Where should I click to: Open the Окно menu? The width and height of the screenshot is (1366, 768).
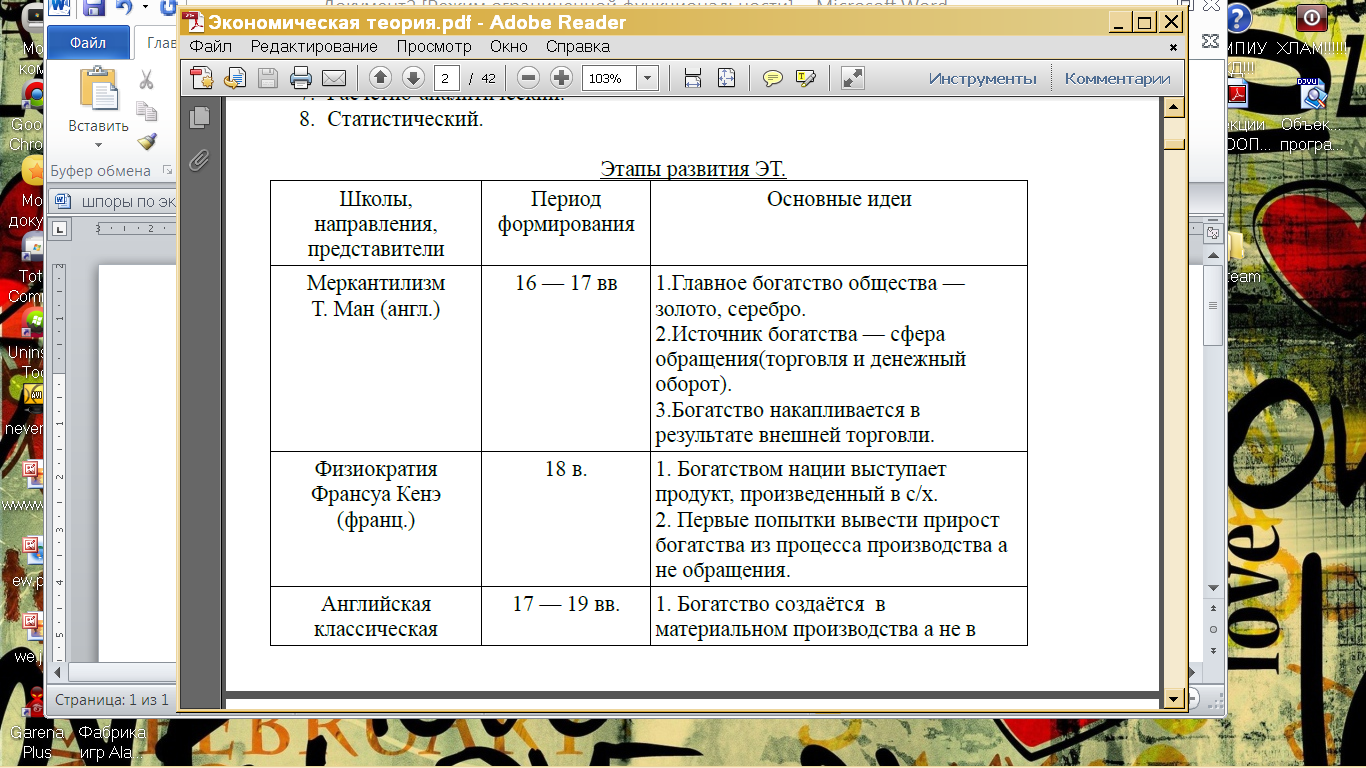coord(509,47)
